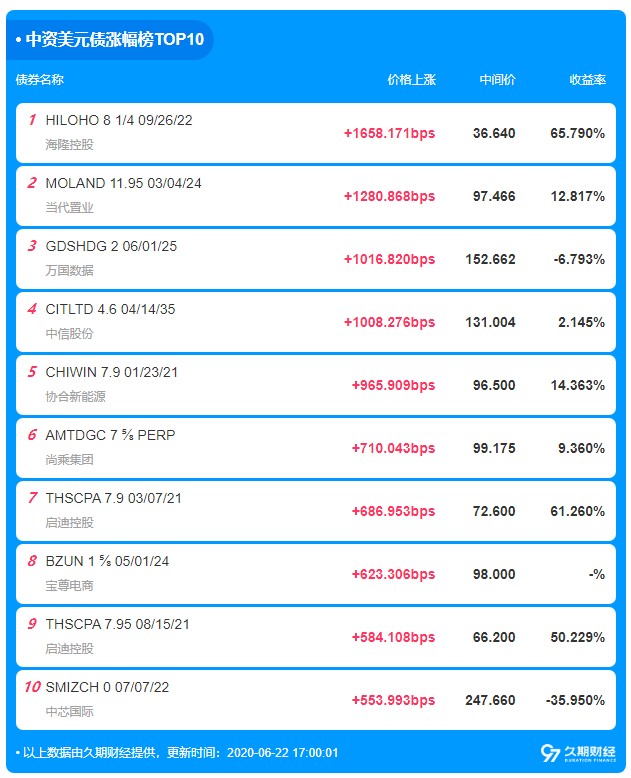Click the rank 10 number badge

tap(30, 687)
